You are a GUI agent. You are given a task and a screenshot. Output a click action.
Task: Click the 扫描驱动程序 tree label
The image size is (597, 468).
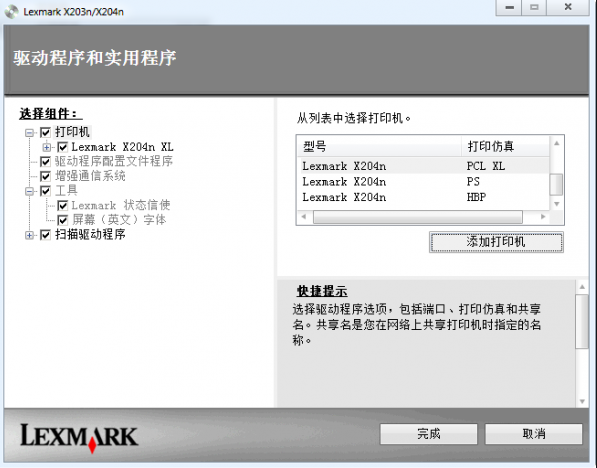[90, 235]
